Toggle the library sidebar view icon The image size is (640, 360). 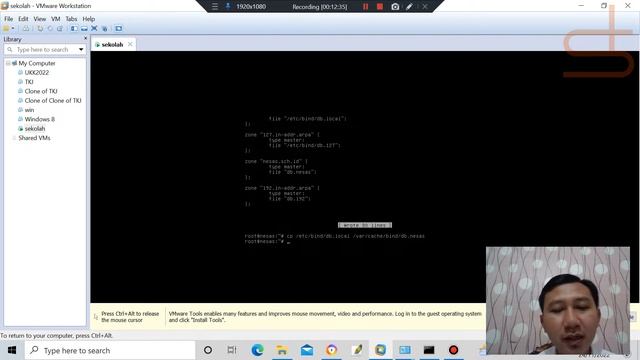pos(74,29)
